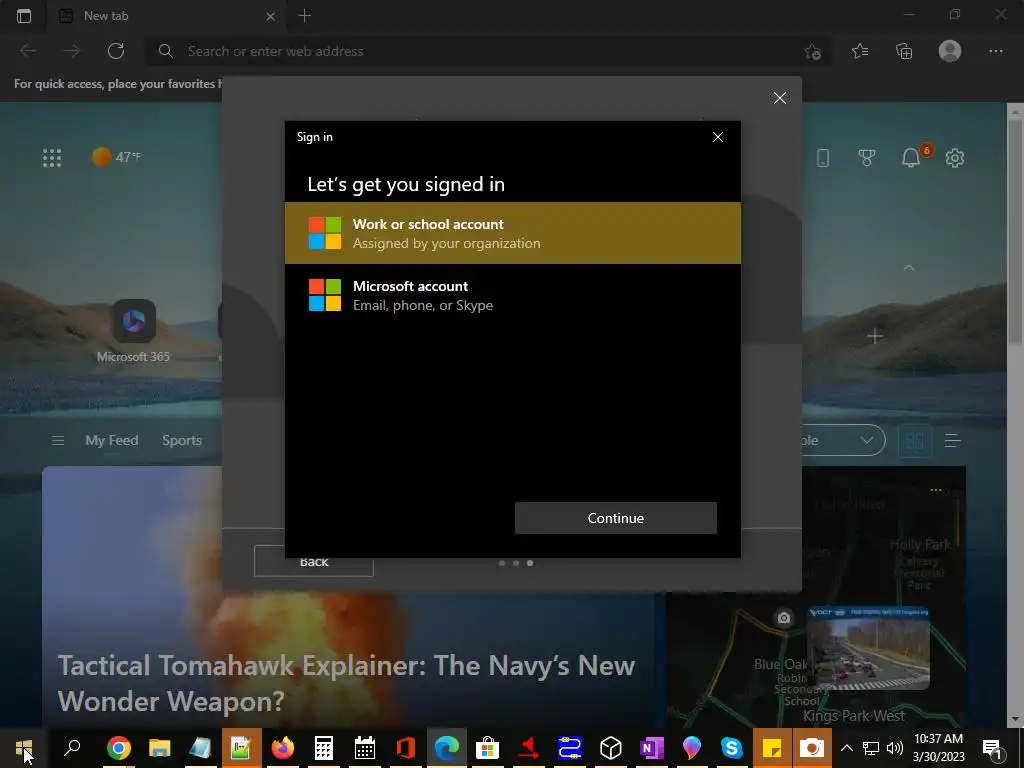Image resolution: width=1024 pixels, height=768 pixels.
Task: Open a new tab with plus icon
Action: [304, 16]
